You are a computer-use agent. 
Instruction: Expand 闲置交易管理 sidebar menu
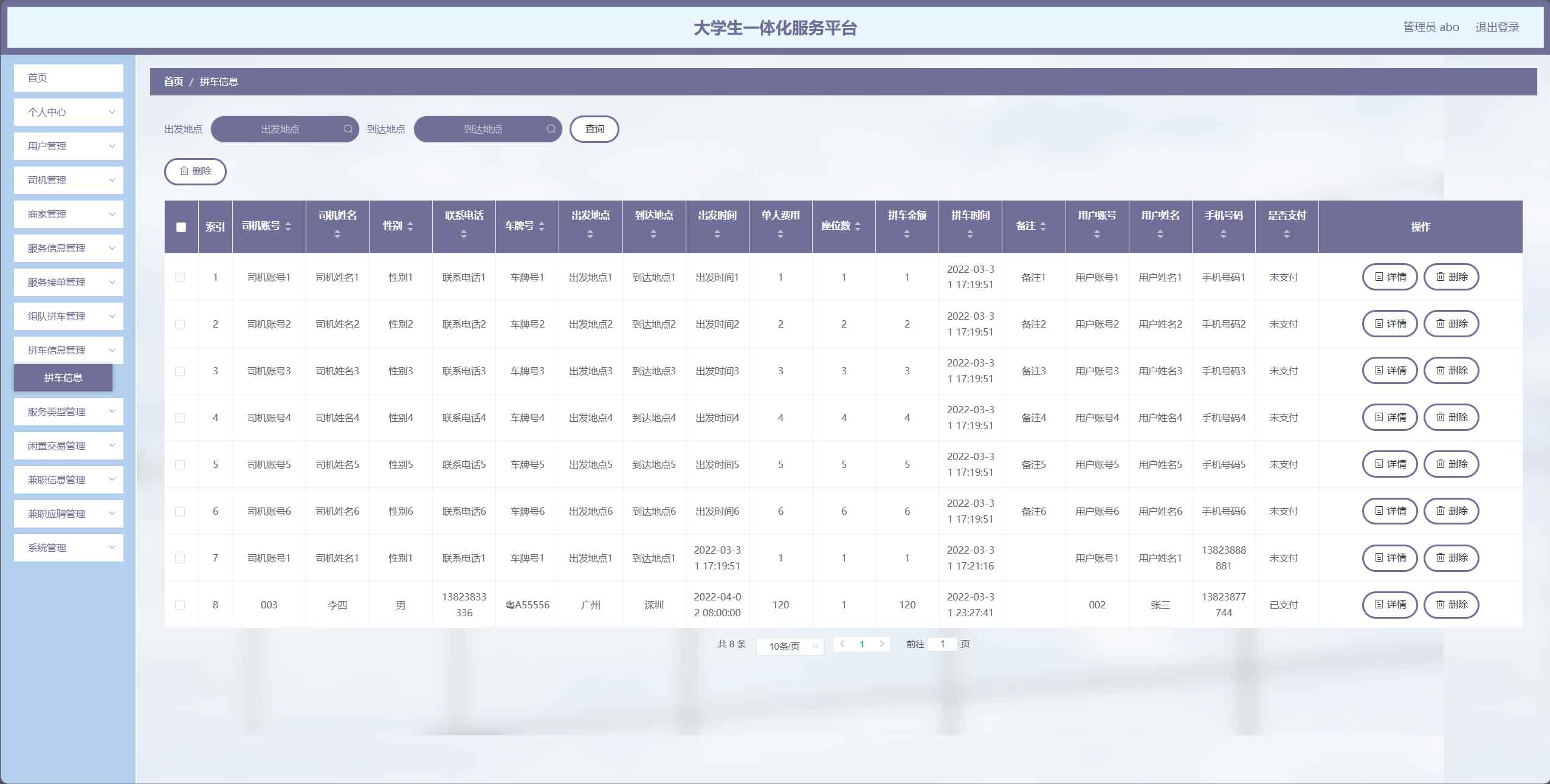click(x=69, y=445)
